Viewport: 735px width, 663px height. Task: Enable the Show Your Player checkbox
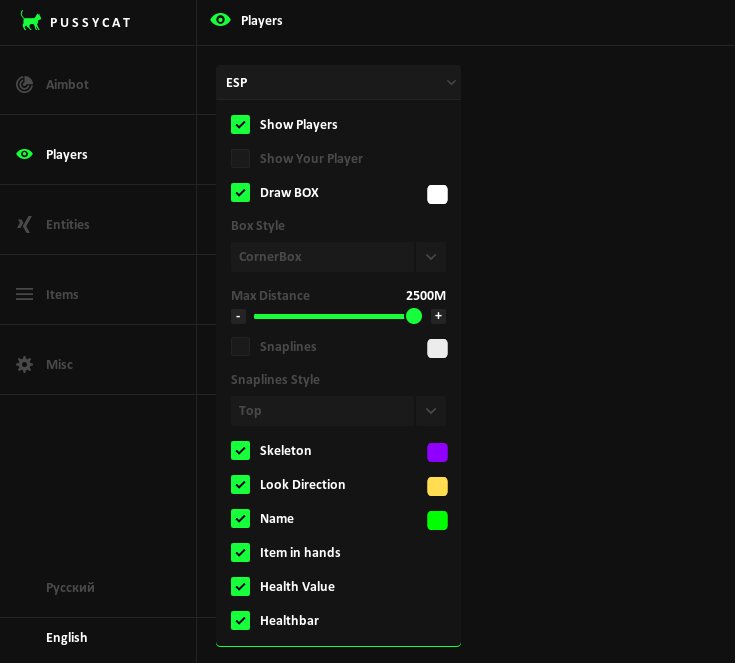240,158
